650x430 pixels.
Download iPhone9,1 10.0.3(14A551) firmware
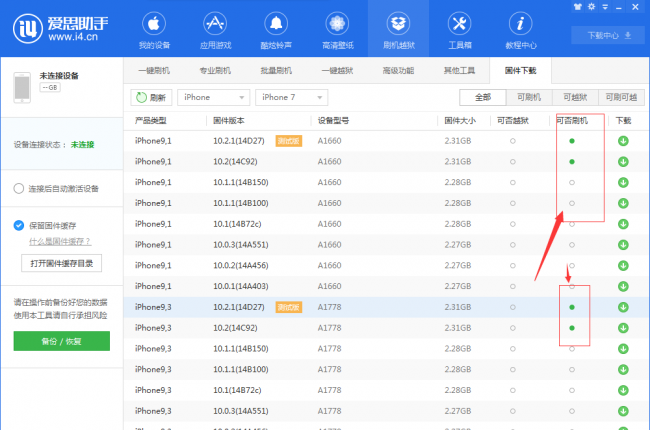pos(623,245)
